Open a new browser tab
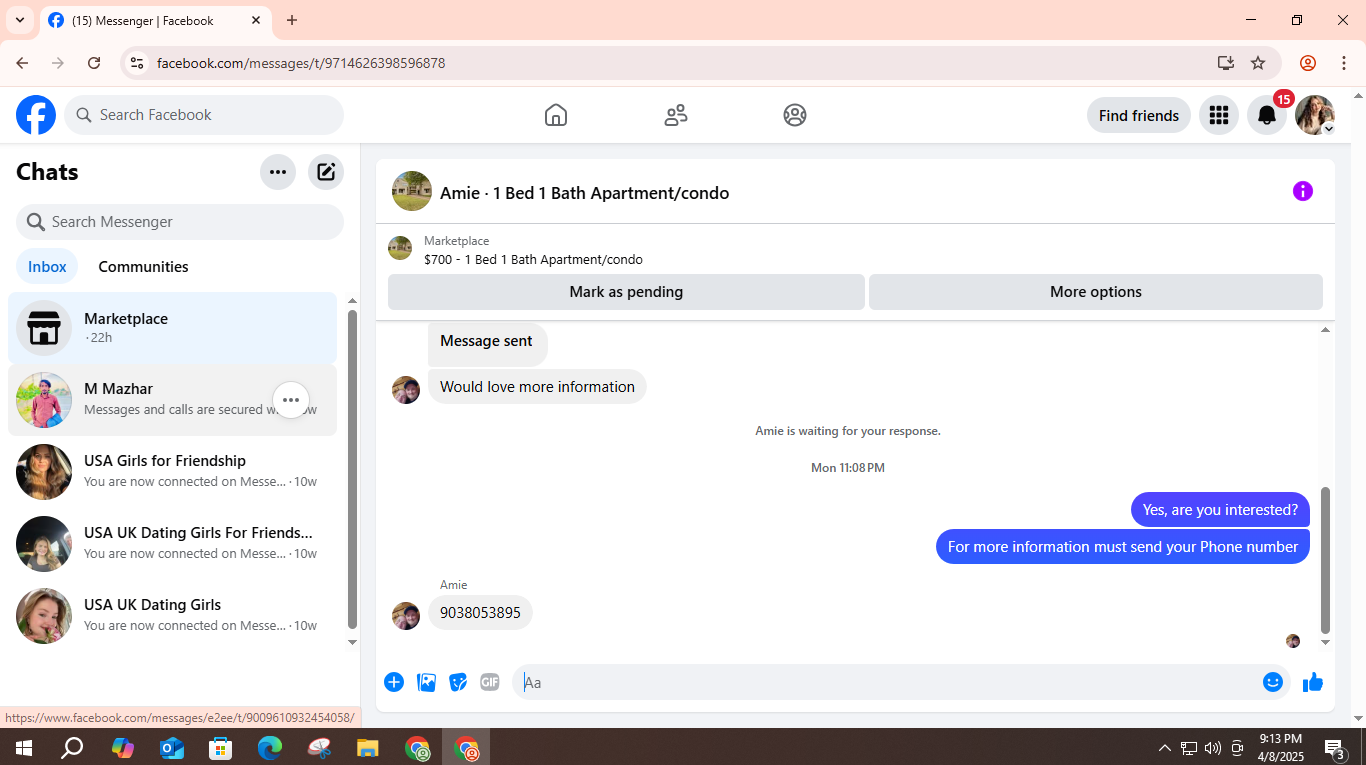Viewport: 1366px width, 765px height. 292,20
